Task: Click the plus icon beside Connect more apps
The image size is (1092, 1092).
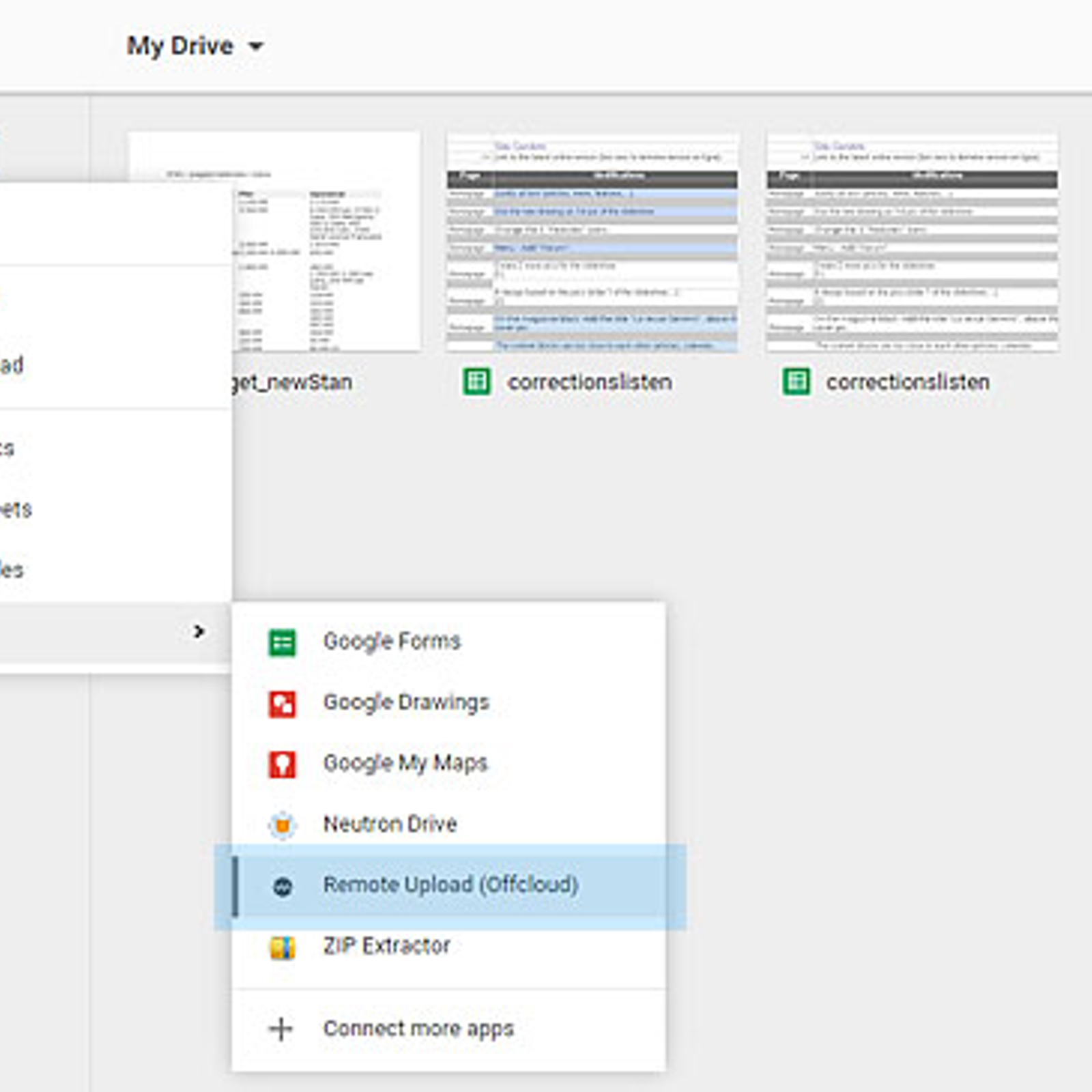Action: [x=281, y=1029]
